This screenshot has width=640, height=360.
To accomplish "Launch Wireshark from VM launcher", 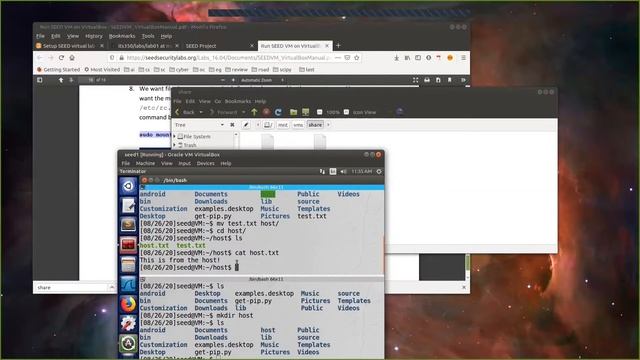I will tap(128, 284).
